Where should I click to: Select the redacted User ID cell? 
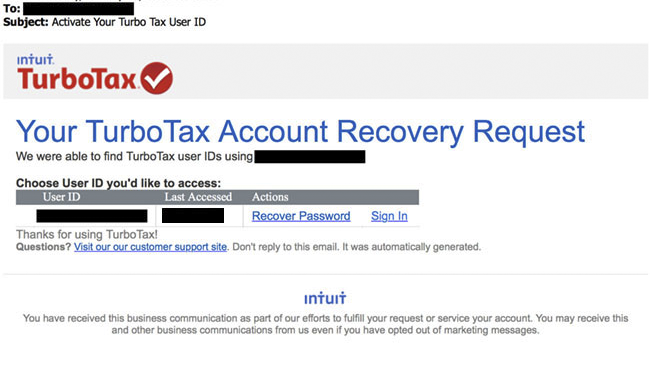pyautogui.click(x=92, y=216)
